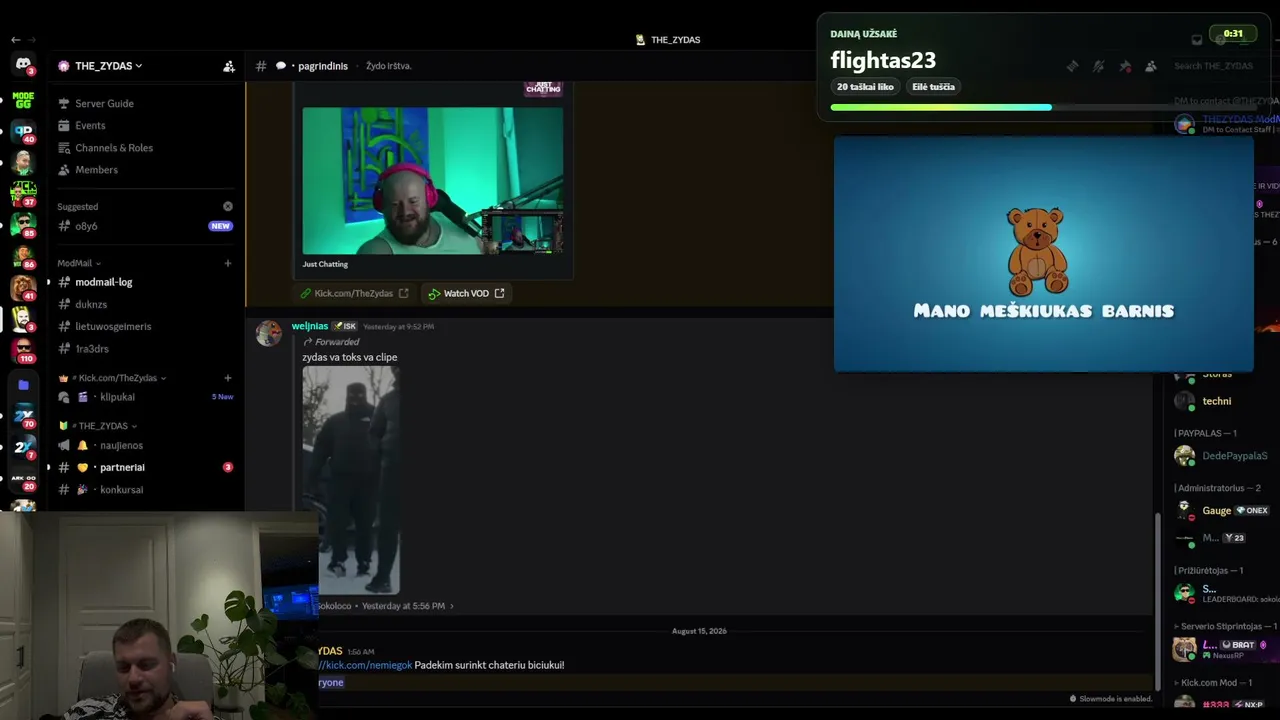Add a channel to ModMail category
This screenshot has height=720, width=1280.
(228, 263)
